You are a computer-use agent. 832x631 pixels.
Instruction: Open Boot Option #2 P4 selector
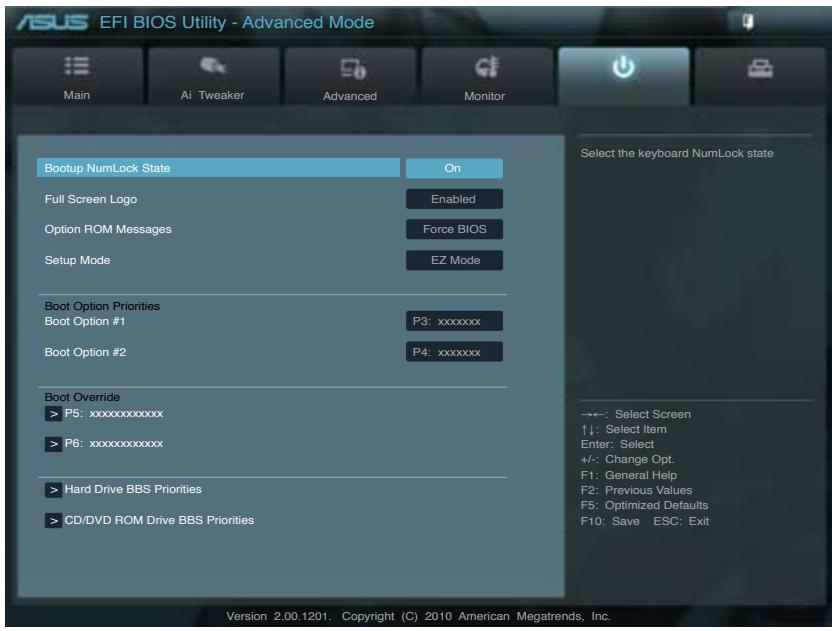pyautogui.click(x=454, y=352)
